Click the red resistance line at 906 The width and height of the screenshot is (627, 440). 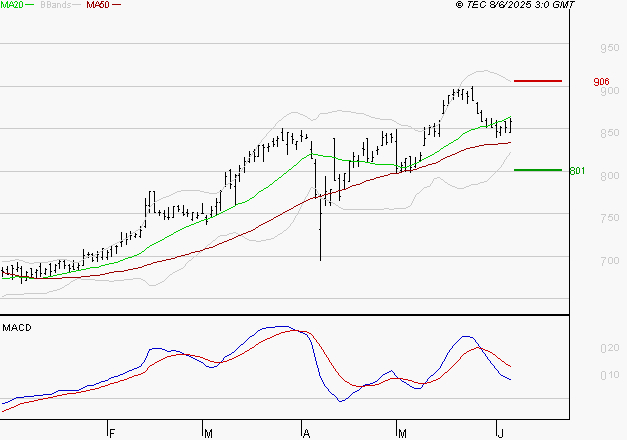pos(538,81)
